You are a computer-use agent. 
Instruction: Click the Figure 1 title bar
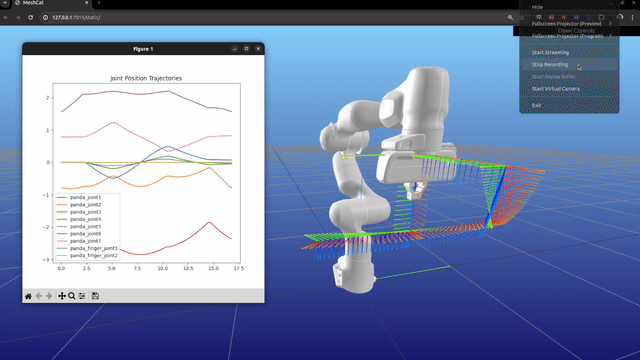[143, 49]
